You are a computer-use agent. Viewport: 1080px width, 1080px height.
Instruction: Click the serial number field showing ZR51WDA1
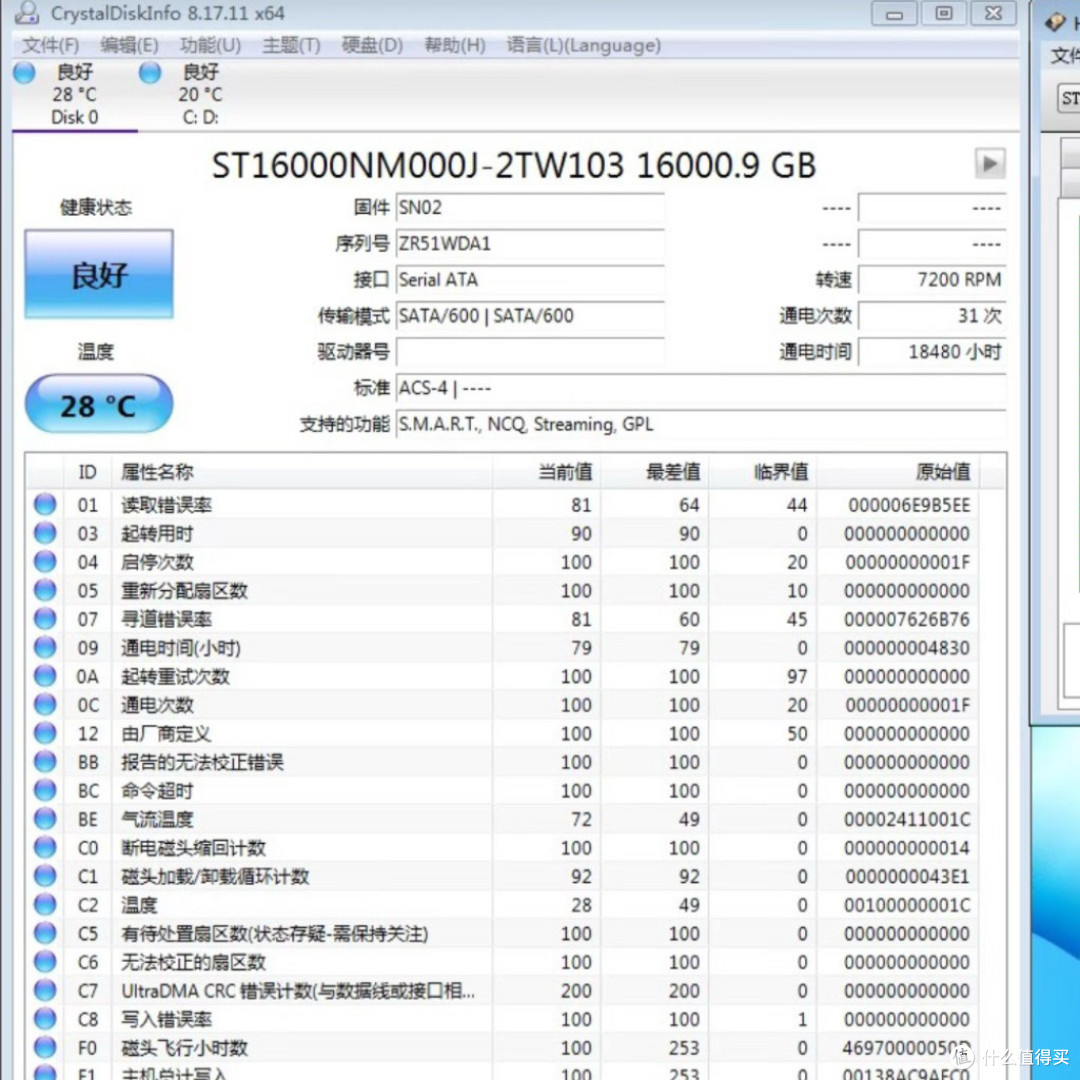530,243
